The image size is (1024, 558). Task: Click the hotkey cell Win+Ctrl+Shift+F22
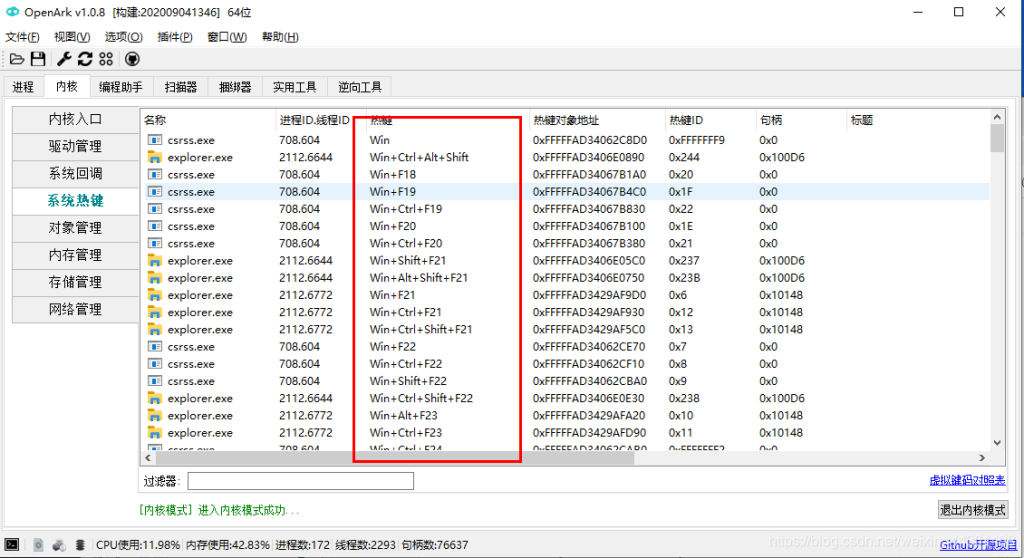pos(421,398)
